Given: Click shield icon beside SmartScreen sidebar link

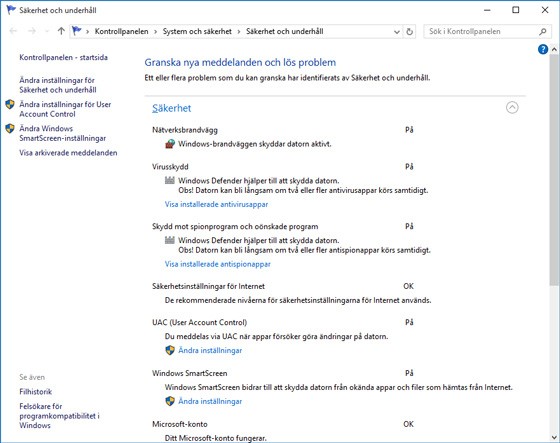Looking at the screenshot, I should [x=10, y=128].
